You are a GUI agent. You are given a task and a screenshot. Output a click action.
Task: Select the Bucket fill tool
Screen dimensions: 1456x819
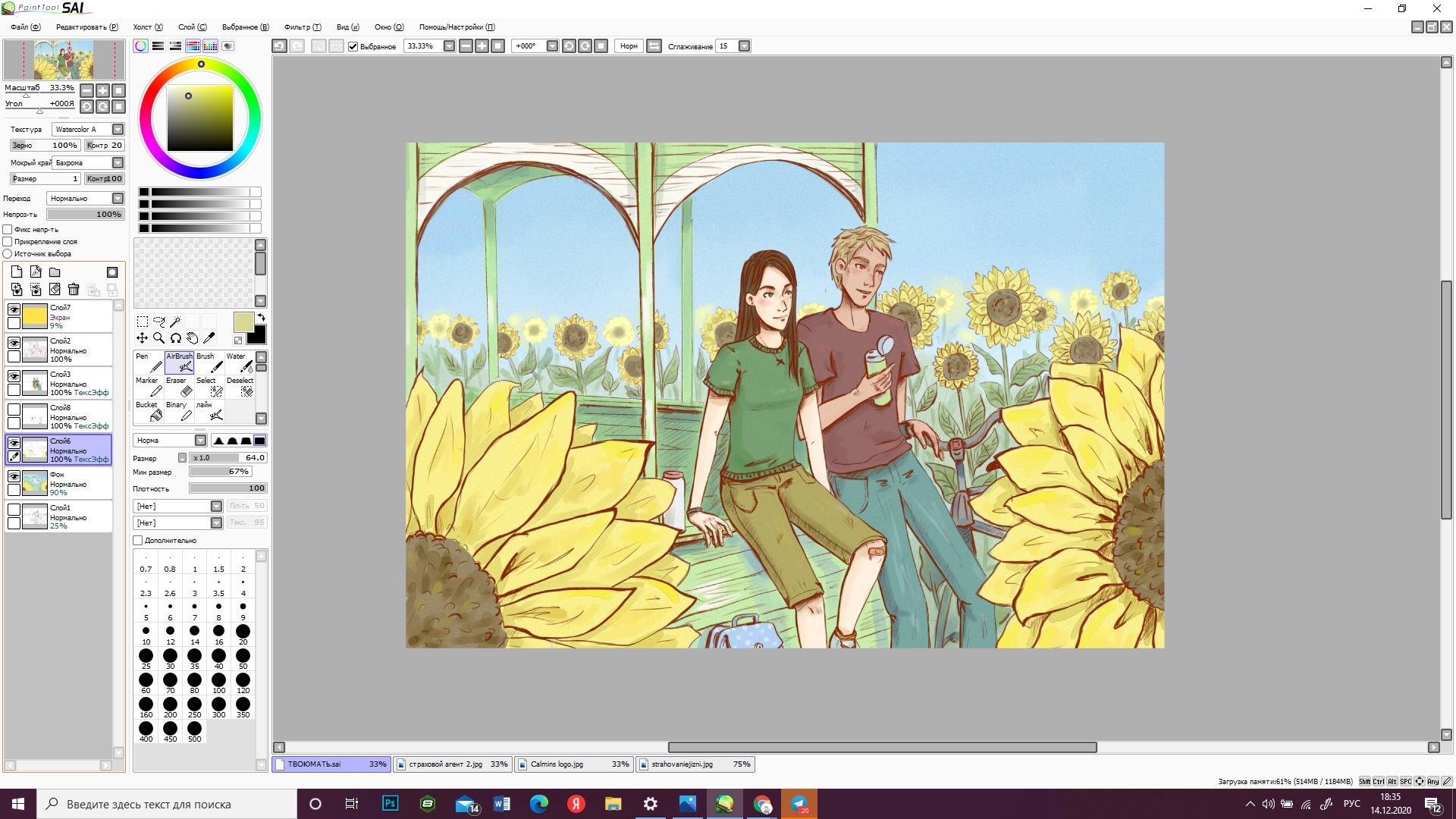coord(149,411)
